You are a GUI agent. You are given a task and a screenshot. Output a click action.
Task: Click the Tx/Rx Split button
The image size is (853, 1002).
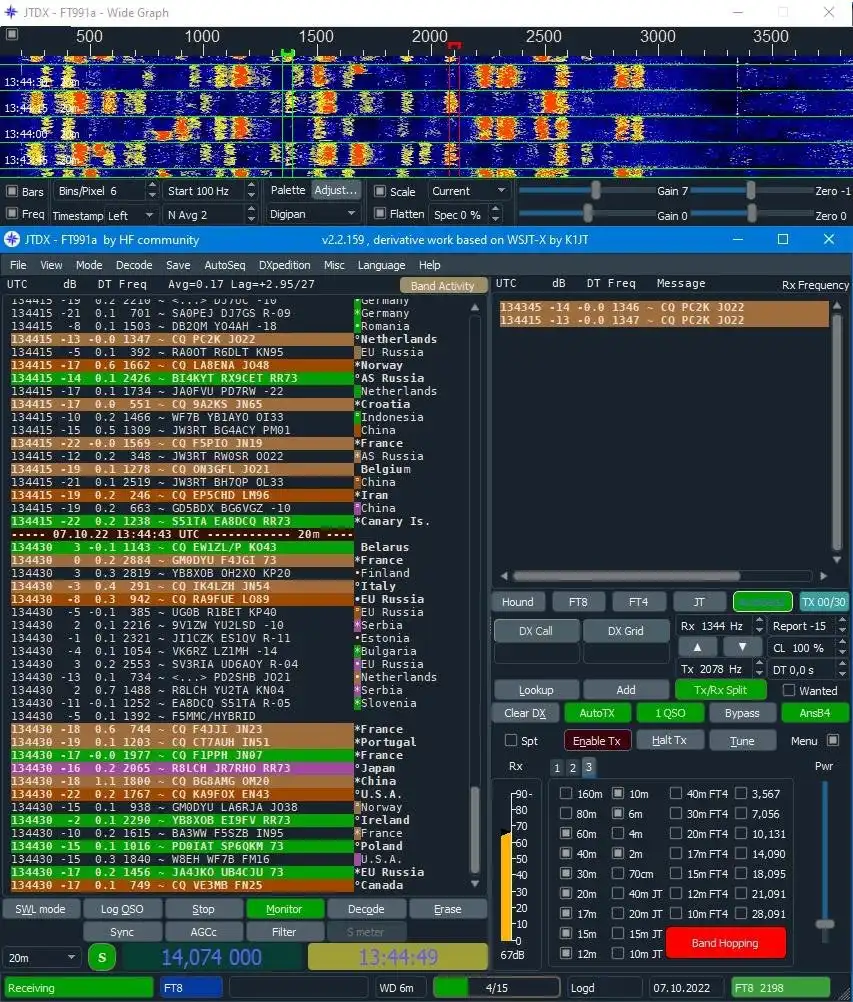tap(720, 690)
